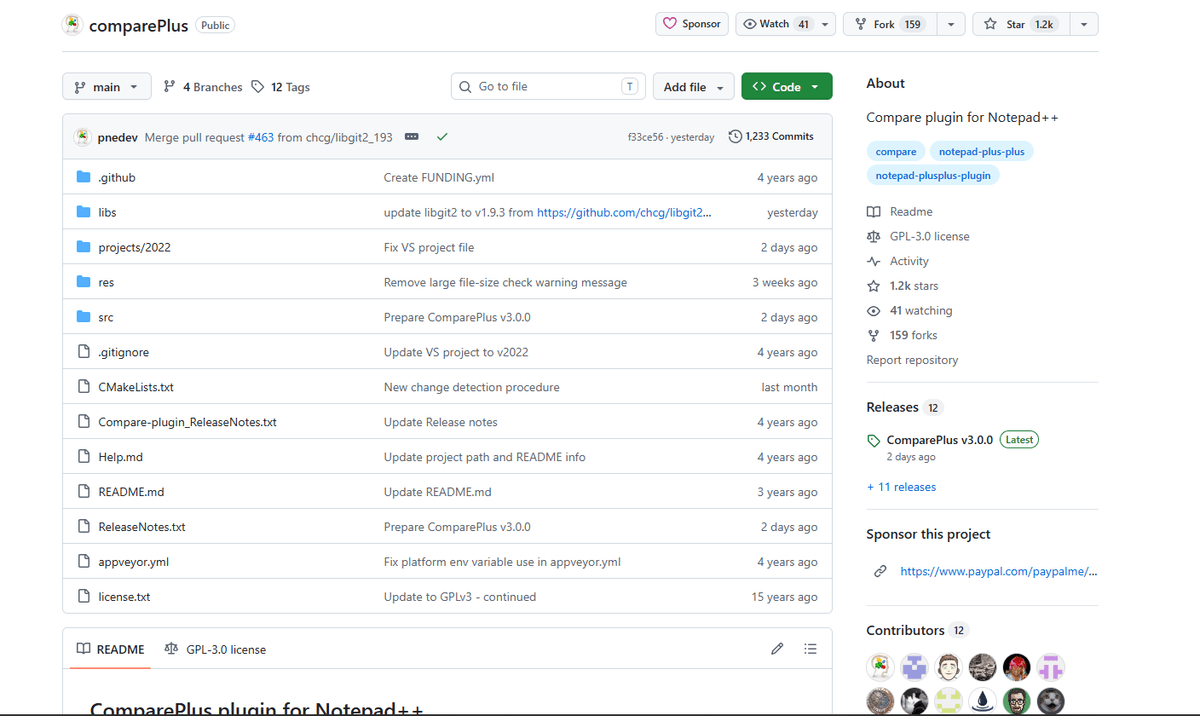Image resolution: width=1200 pixels, height=716 pixels.
Task: View the 1,233 Commits history
Action: click(x=771, y=136)
